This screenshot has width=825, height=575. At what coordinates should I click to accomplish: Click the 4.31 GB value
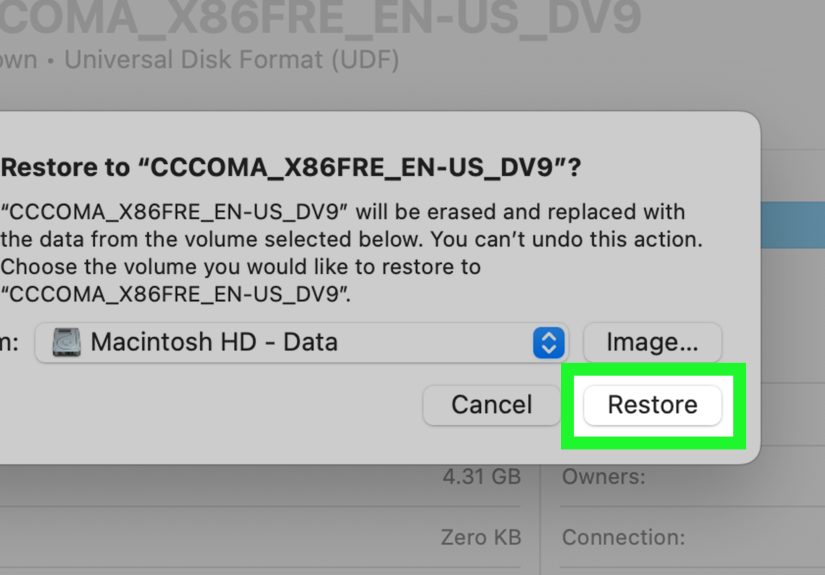[x=481, y=477]
